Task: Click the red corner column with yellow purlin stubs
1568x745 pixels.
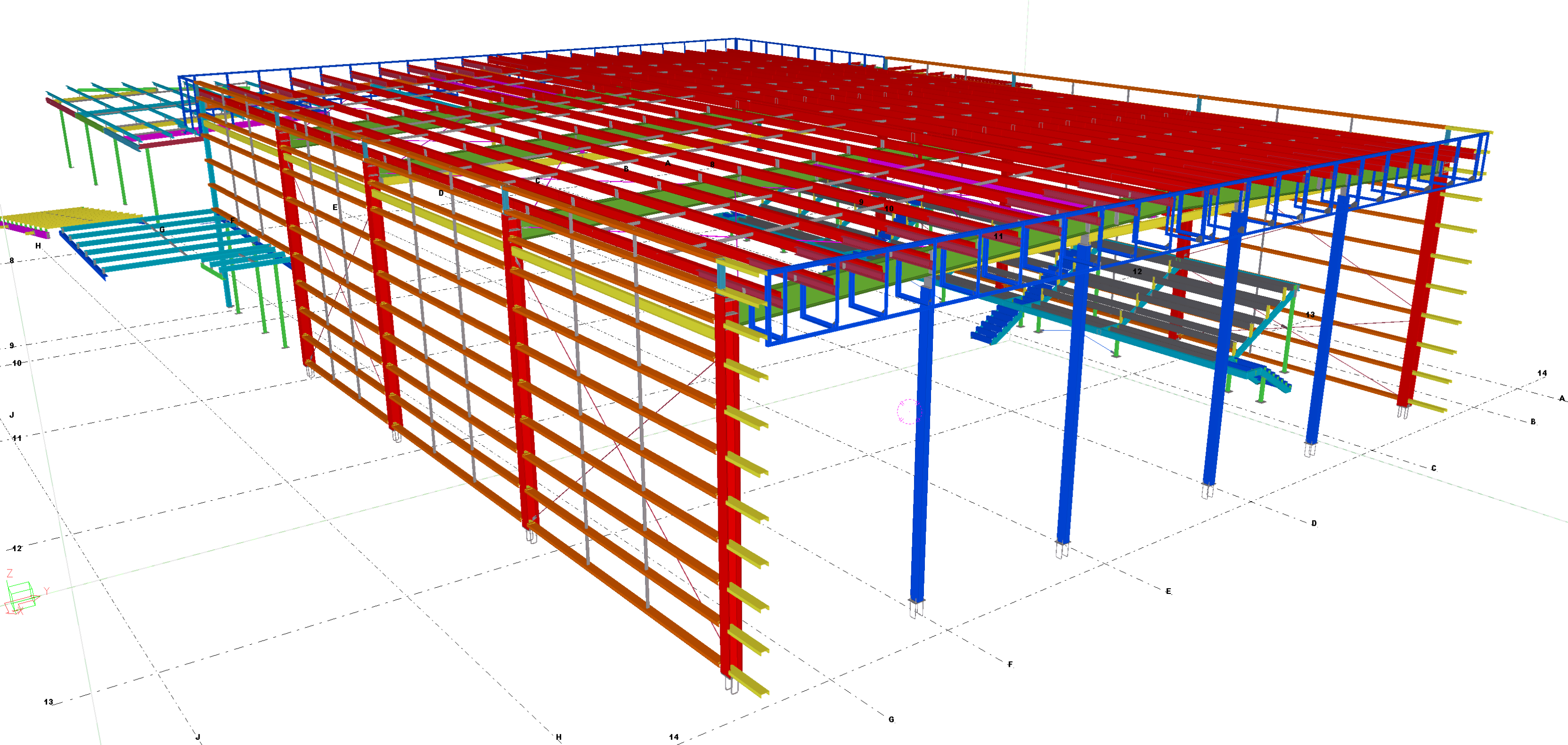Action: tap(731, 487)
